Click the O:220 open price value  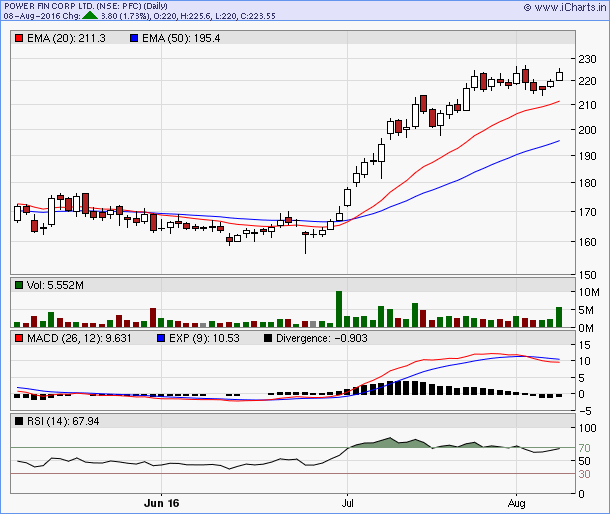(165, 16)
